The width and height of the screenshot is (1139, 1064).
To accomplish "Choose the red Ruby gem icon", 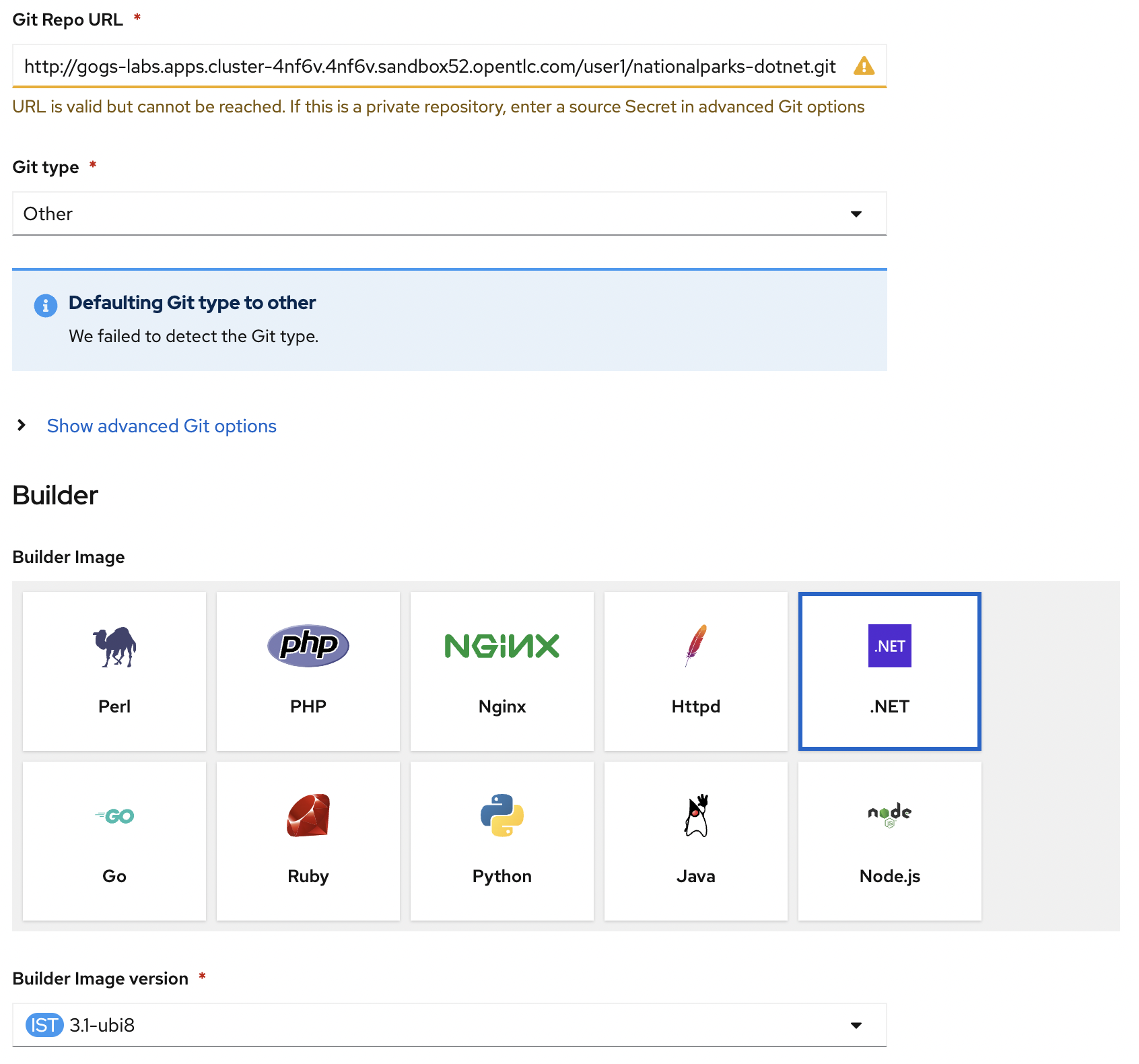I will click(x=308, y=816).
